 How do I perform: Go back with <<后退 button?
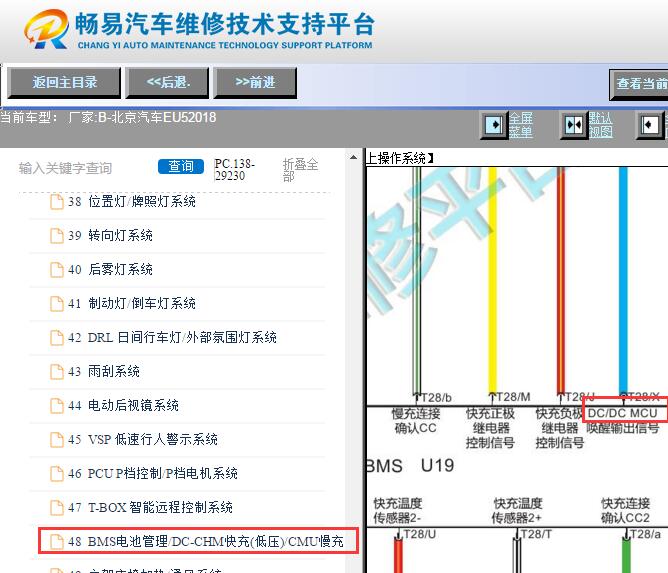[167, 83]
